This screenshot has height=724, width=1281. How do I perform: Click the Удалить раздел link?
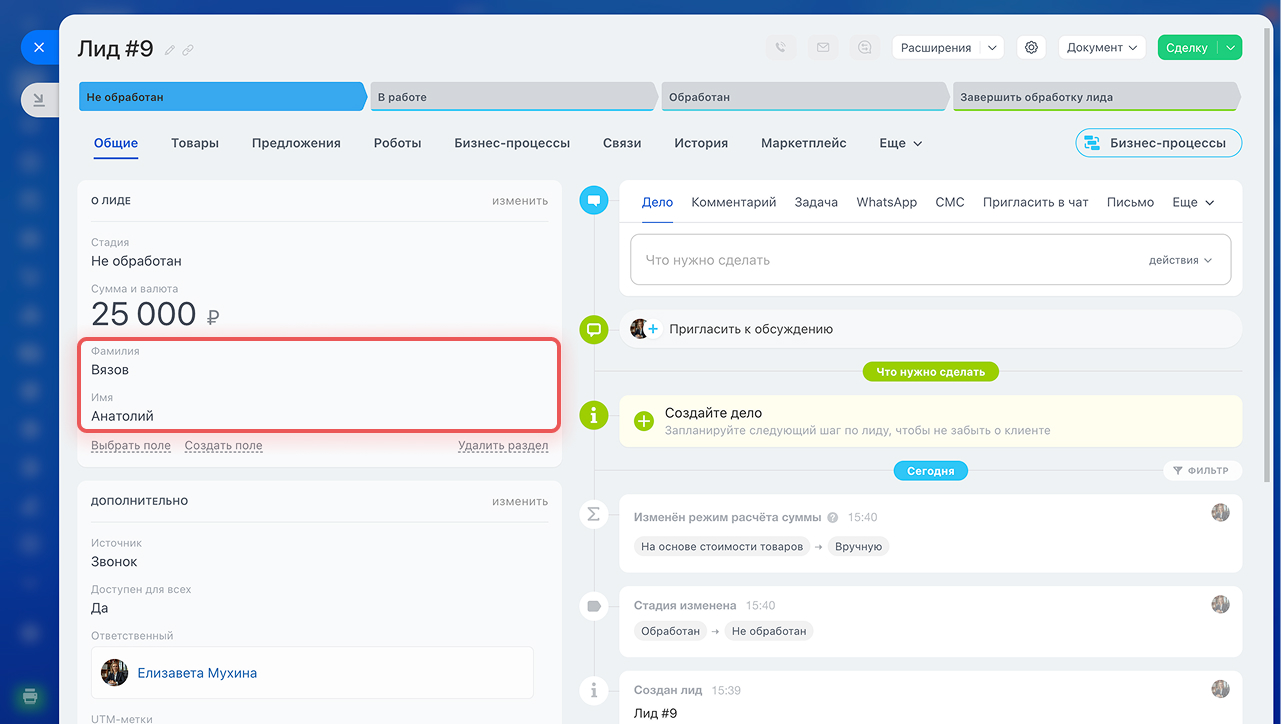point(503,446)
